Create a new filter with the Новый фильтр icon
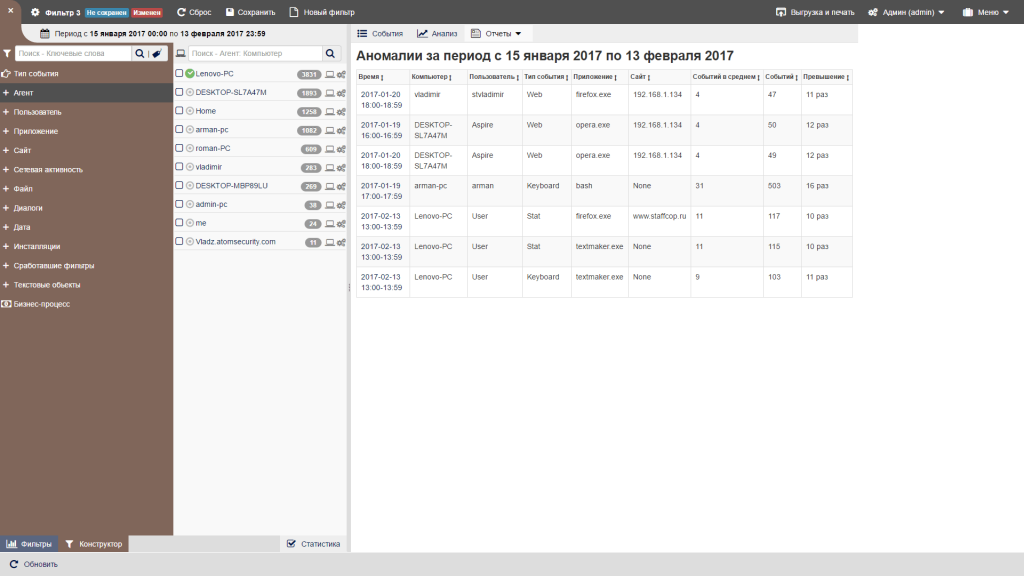Viewport: 1024px width, 576px height. point(294,12)
